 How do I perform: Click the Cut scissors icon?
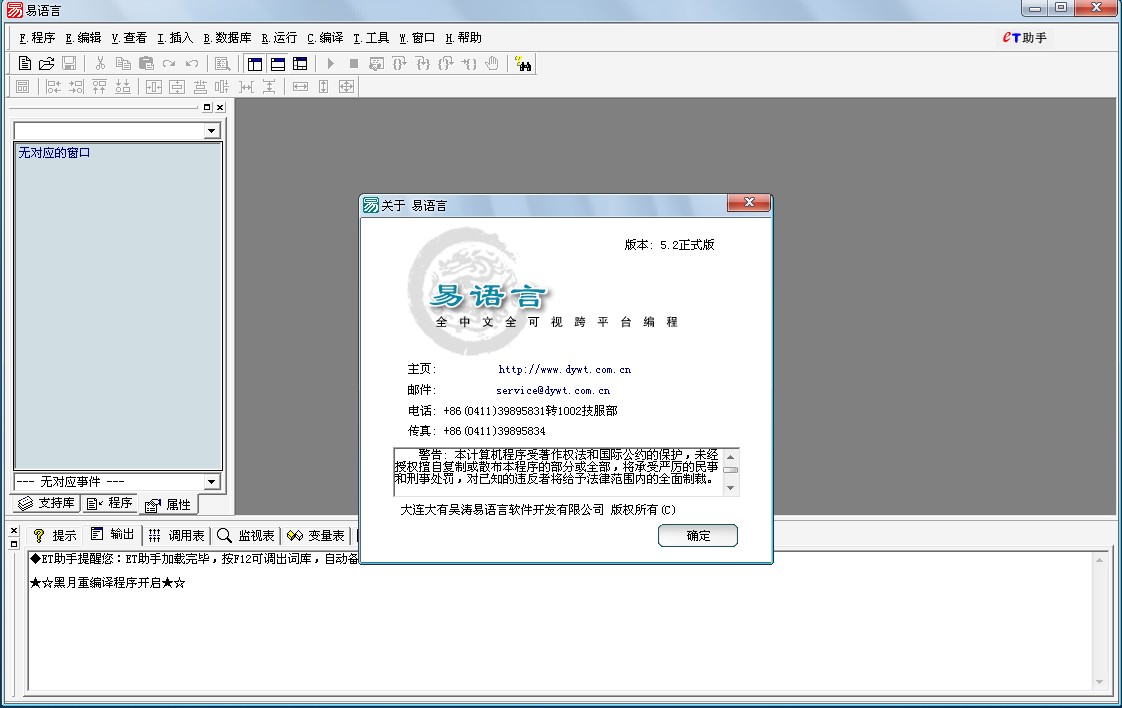point(100,64)
